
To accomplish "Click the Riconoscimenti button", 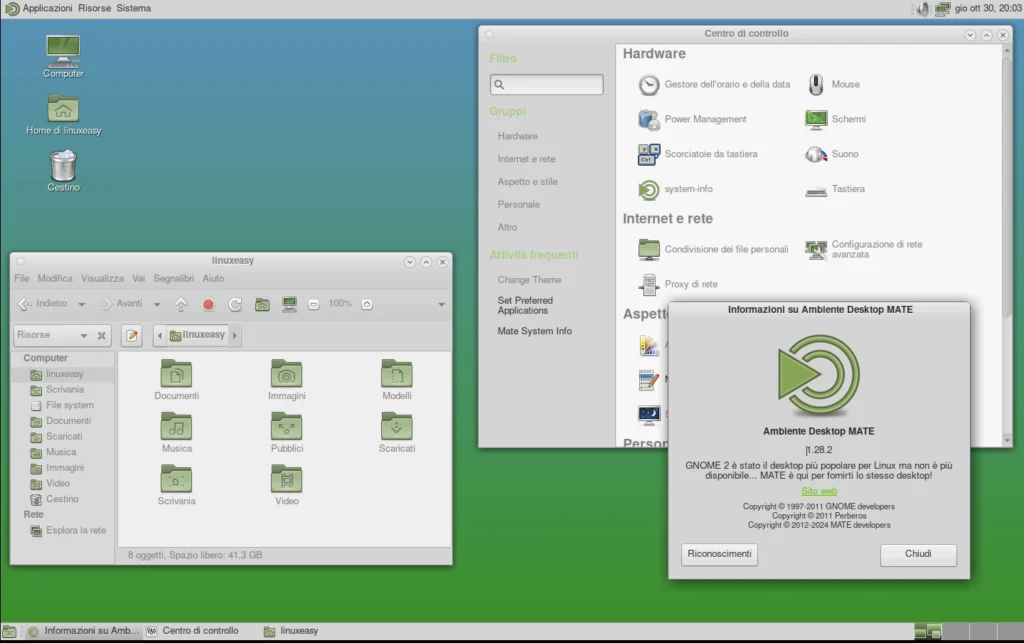I will 719,554.
